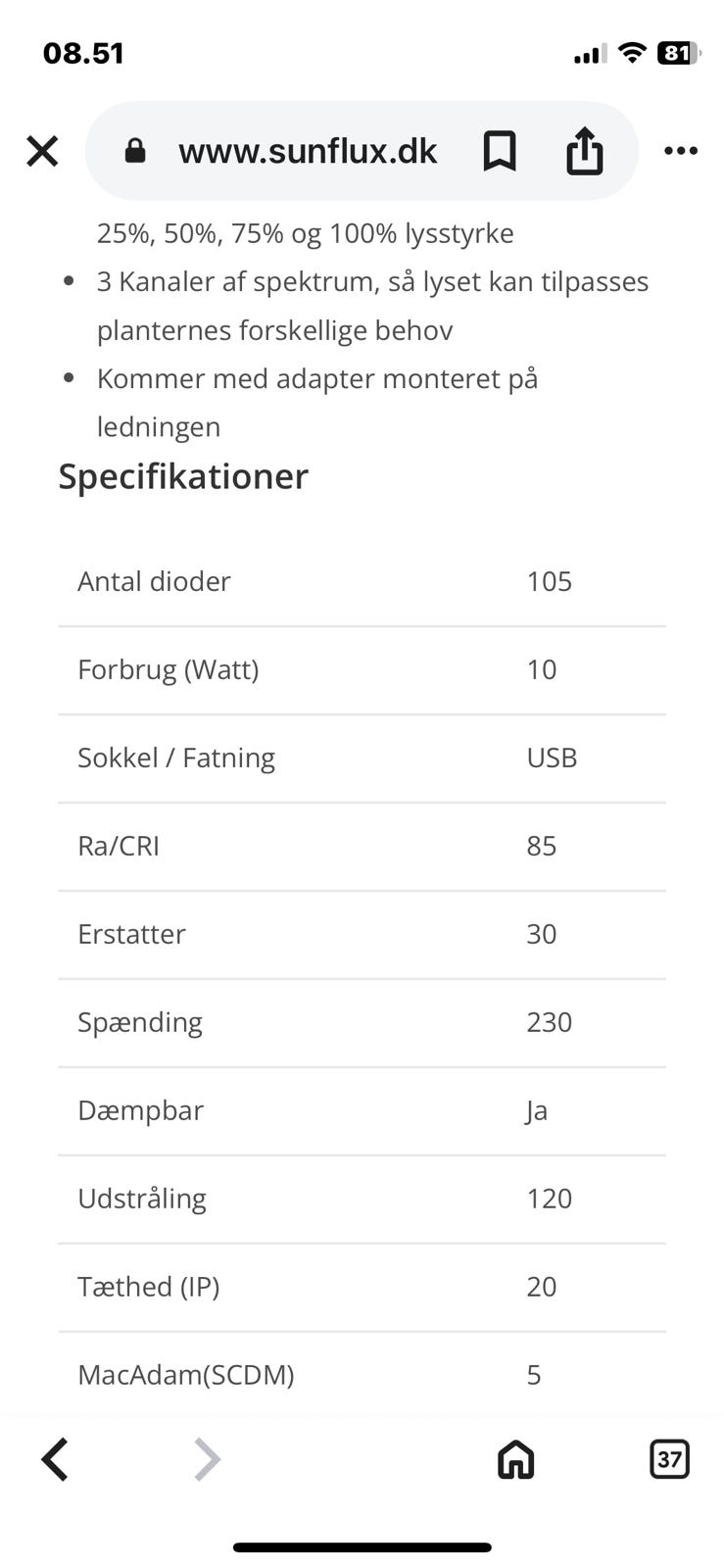This screenshot has height=1568, width=724.
Task: Tap the Specifikationer heading
Action: coord(183,476)
